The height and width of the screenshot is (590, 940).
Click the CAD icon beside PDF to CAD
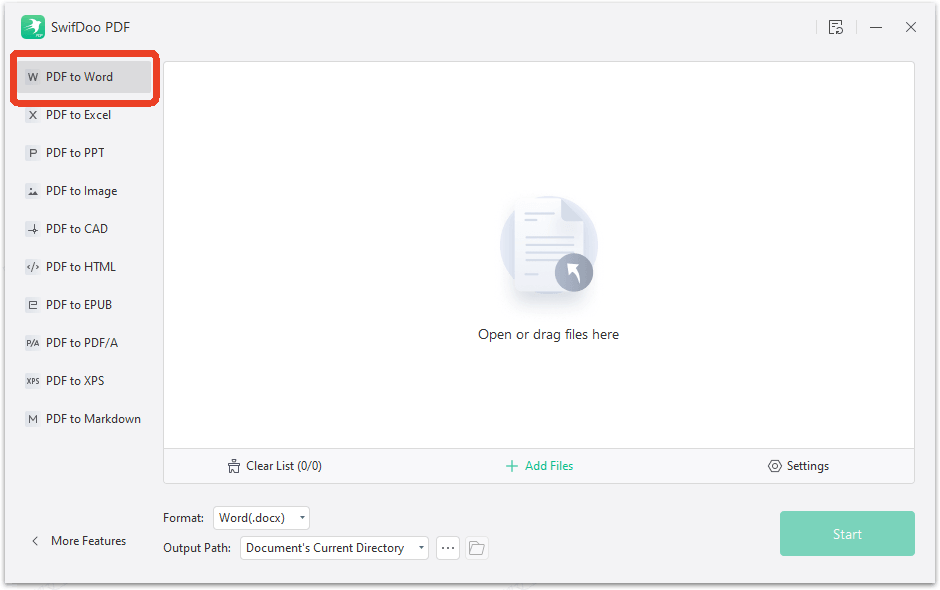[x=33, y=229]
